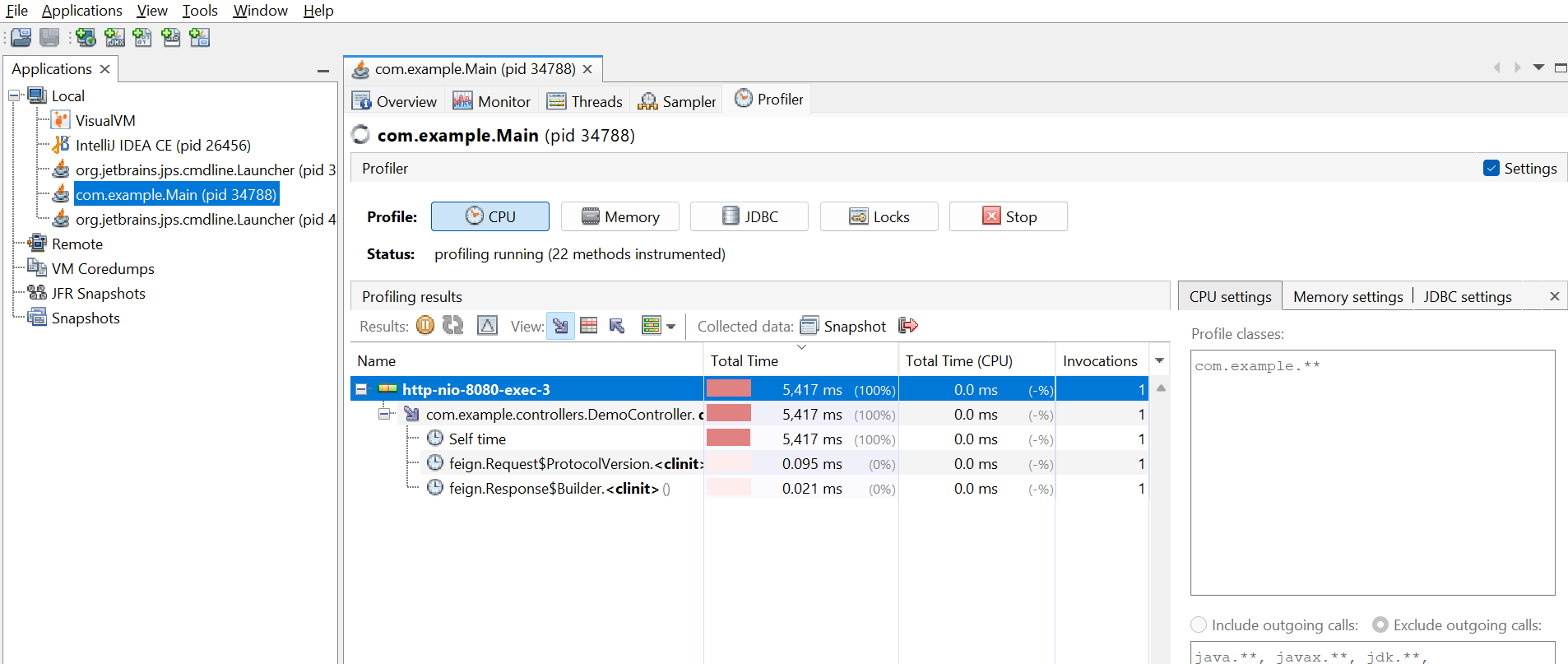This screenshot has height=664, width=1568.
Task: Click the thread results filter icon
Action: pyautogui.click(x=652, y=326)
